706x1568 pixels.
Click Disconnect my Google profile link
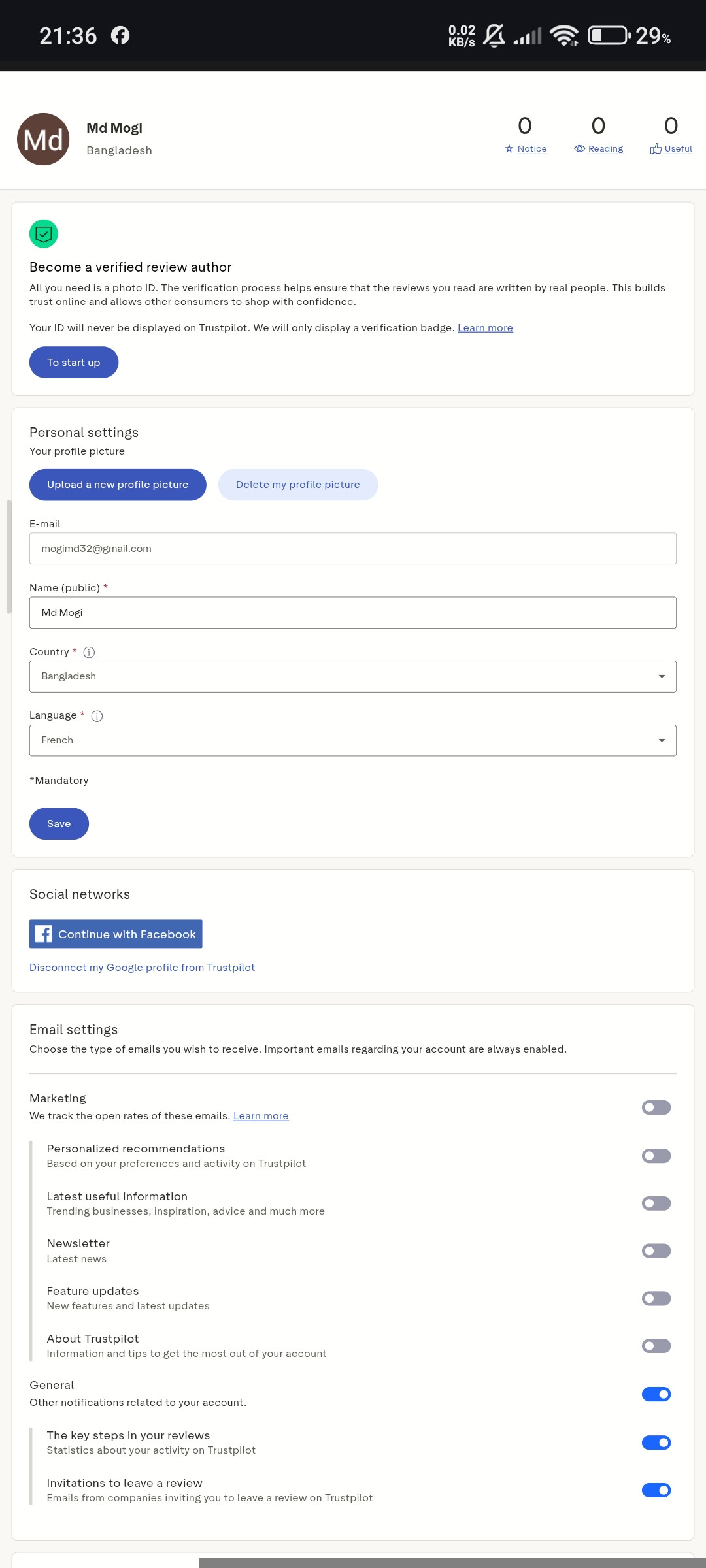click(142, 968)
